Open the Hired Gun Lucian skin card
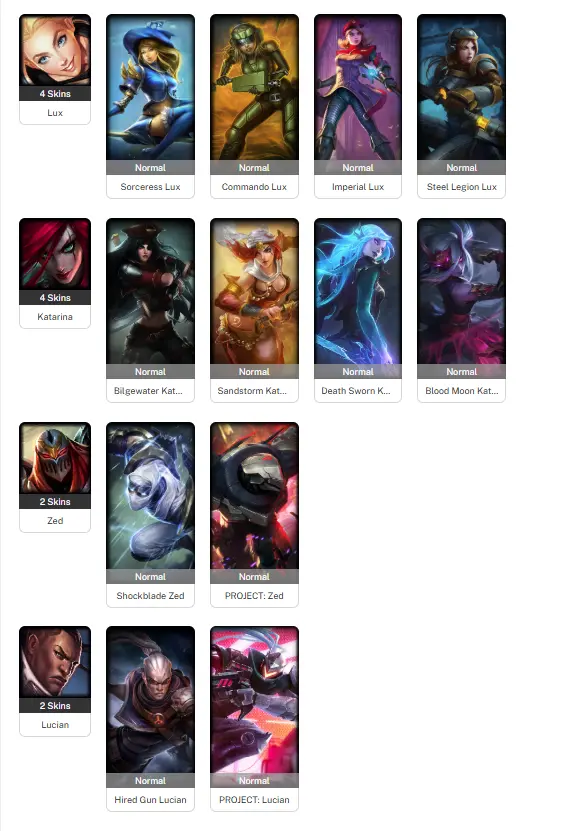Image resolution: width=571 pixels, height=831 pixels. click(x=151, y=719)
